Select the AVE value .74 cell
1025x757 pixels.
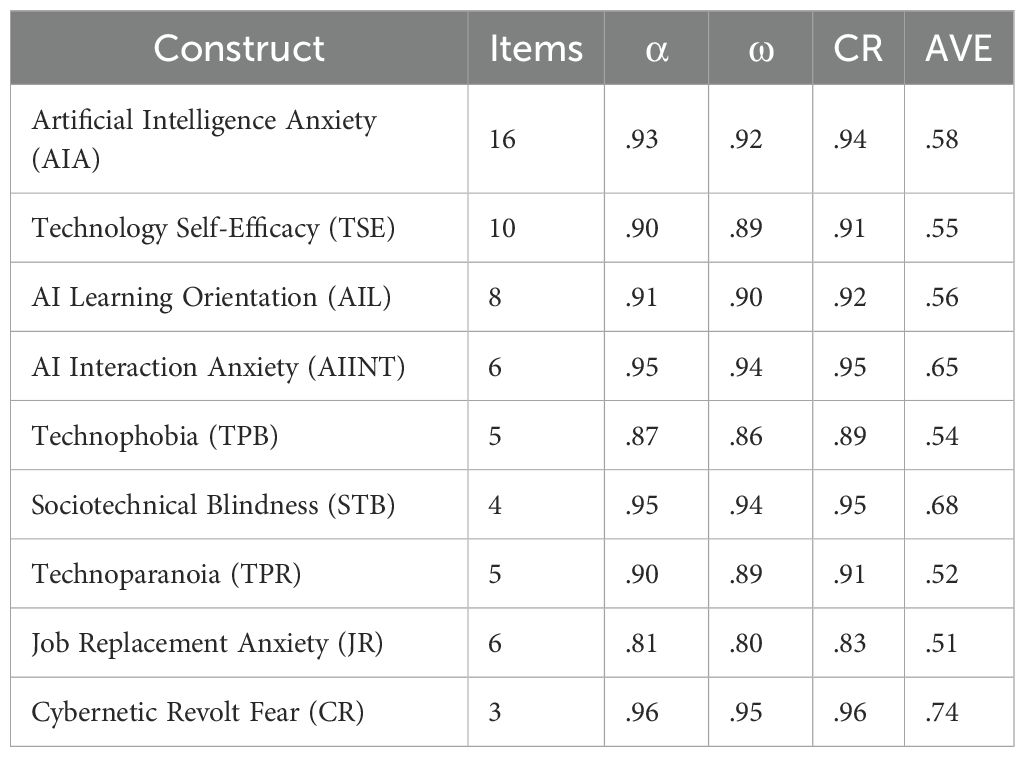[943, 712]
